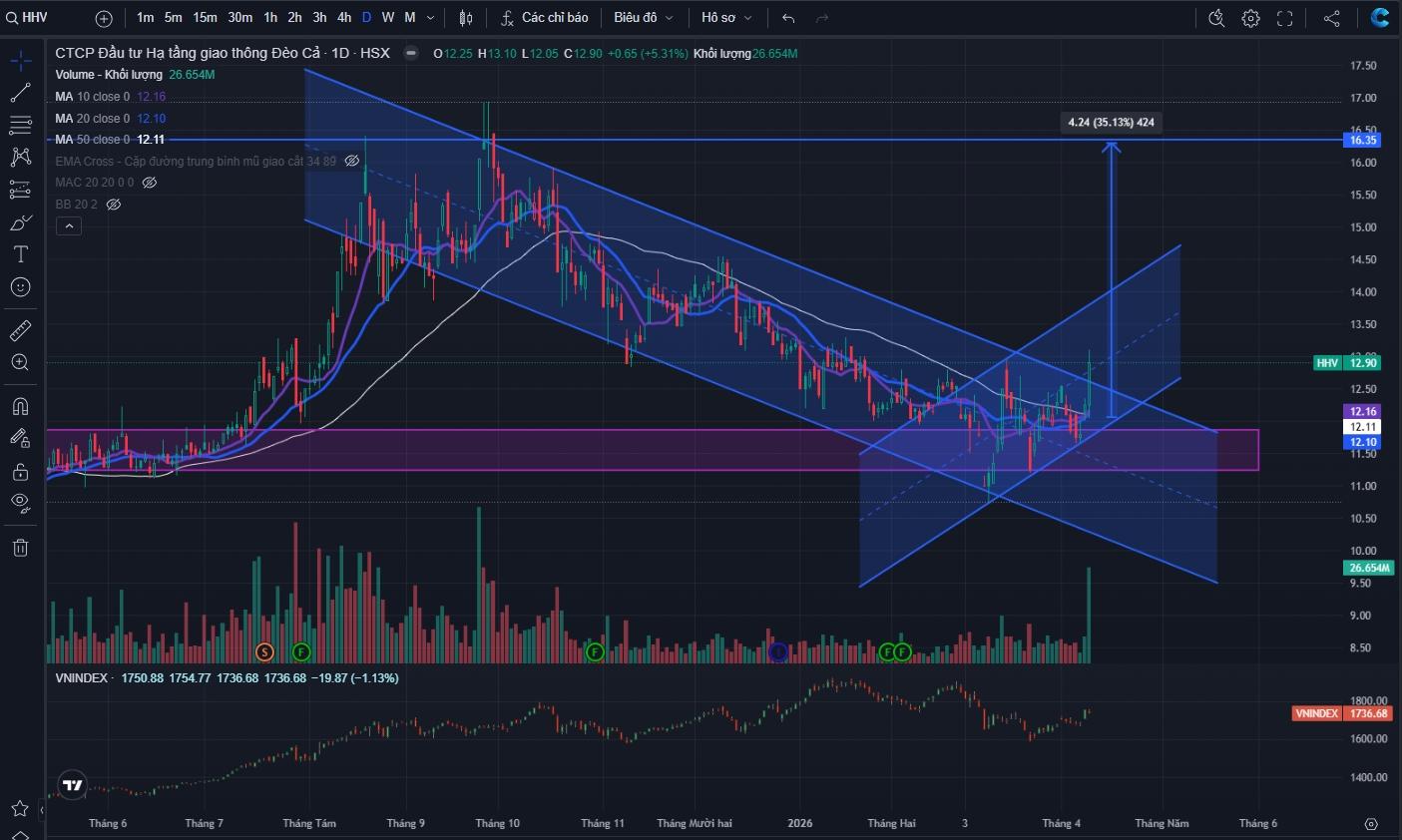Select the W weekly timeframe
This screenshot has height=840, width=1402.
[x=387, y=18]
